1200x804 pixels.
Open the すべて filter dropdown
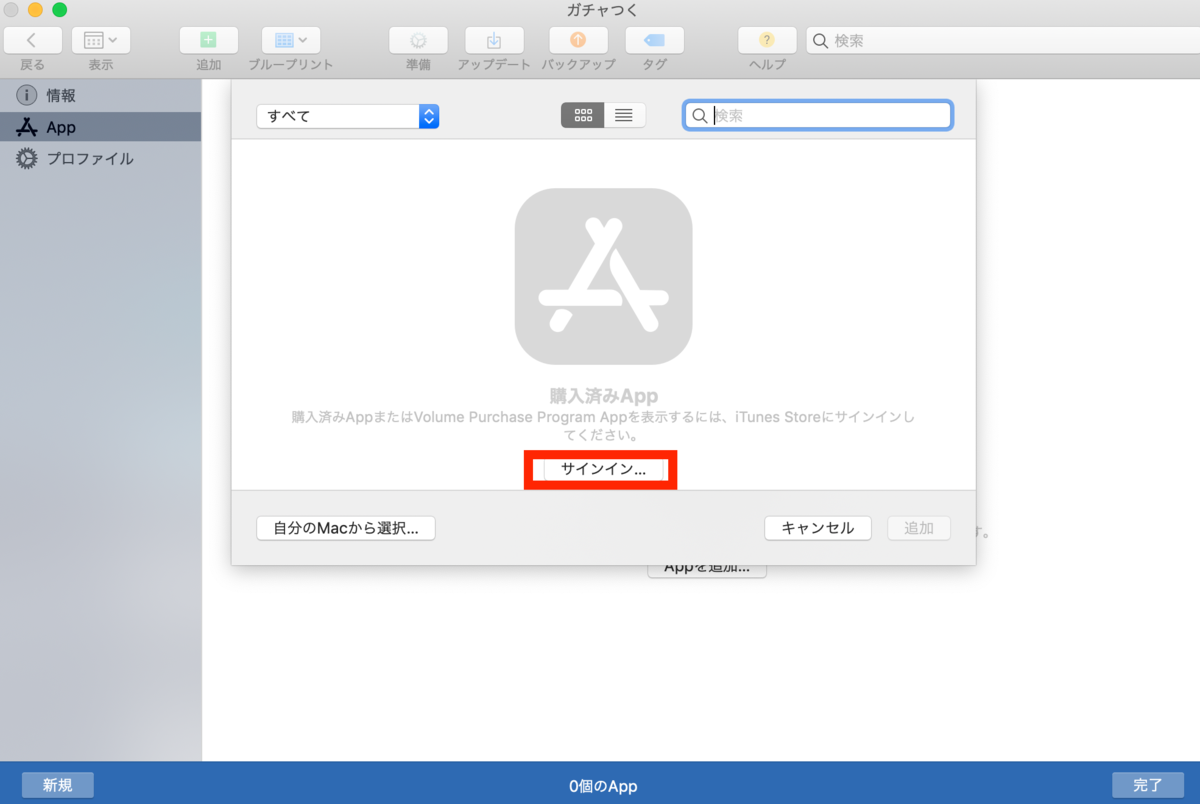[348, 116]
